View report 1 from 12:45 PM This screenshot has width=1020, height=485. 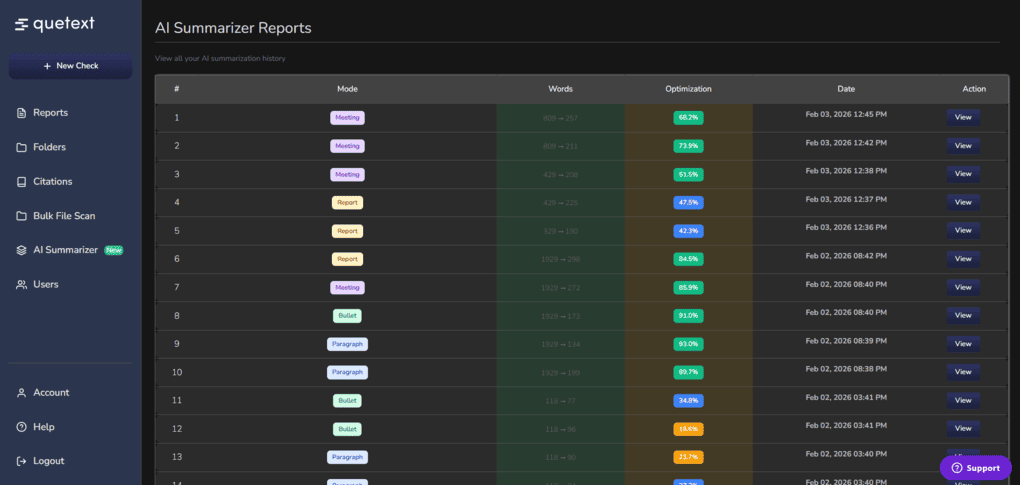[963, 118]
